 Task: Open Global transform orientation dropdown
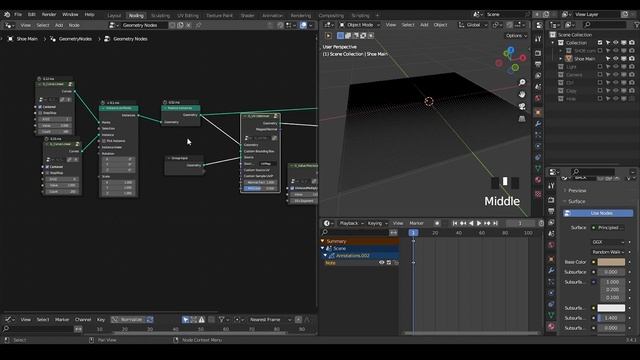(473, 25)
